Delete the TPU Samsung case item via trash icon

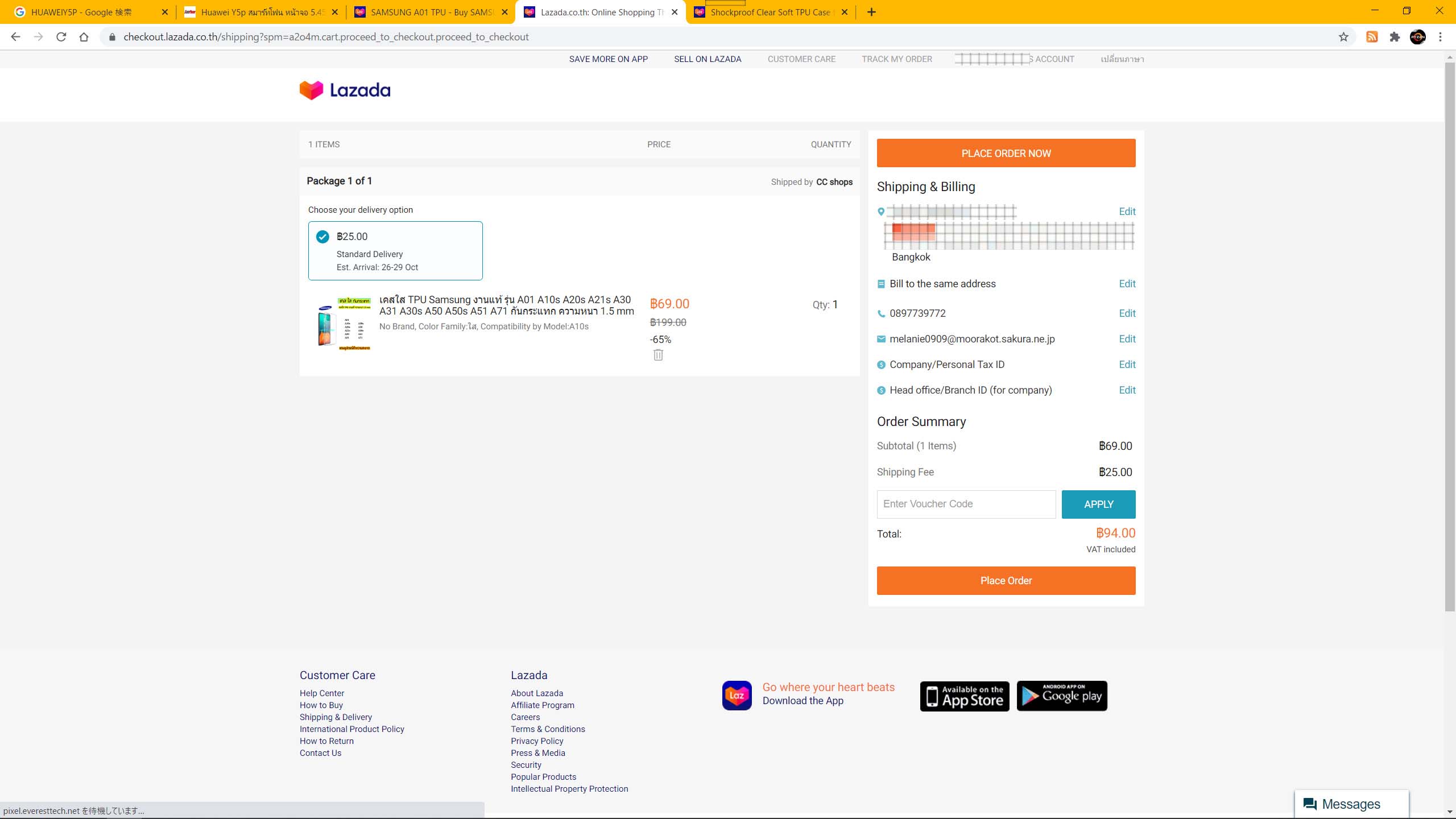658,355
